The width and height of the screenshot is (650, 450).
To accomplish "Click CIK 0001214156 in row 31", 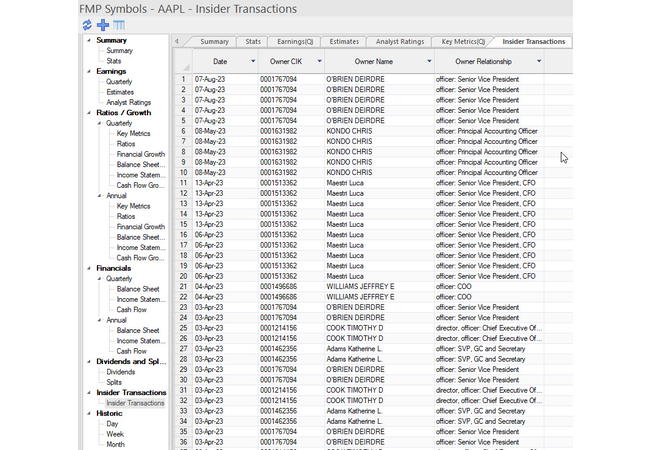I will [x=278, y=390].
